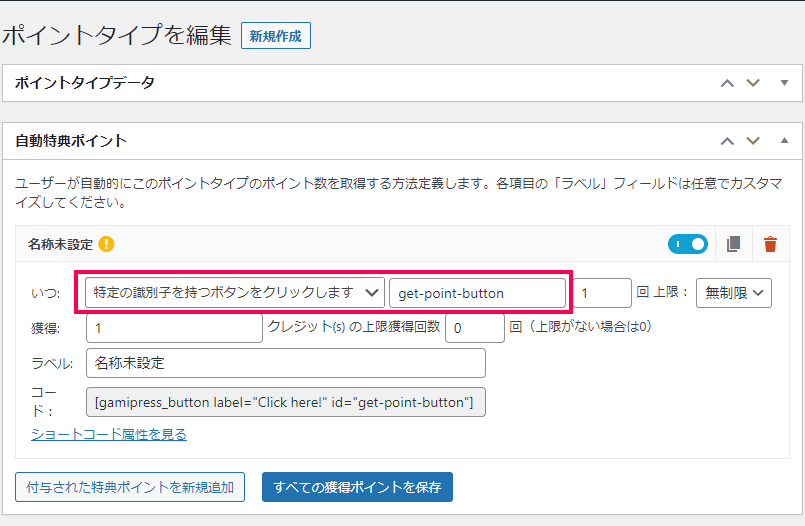Image resolution: width=805 pixels, height=526 pixels.
Task: Delete the 名称未設定 requirement with trash icon
Action: tap(770, 244)
